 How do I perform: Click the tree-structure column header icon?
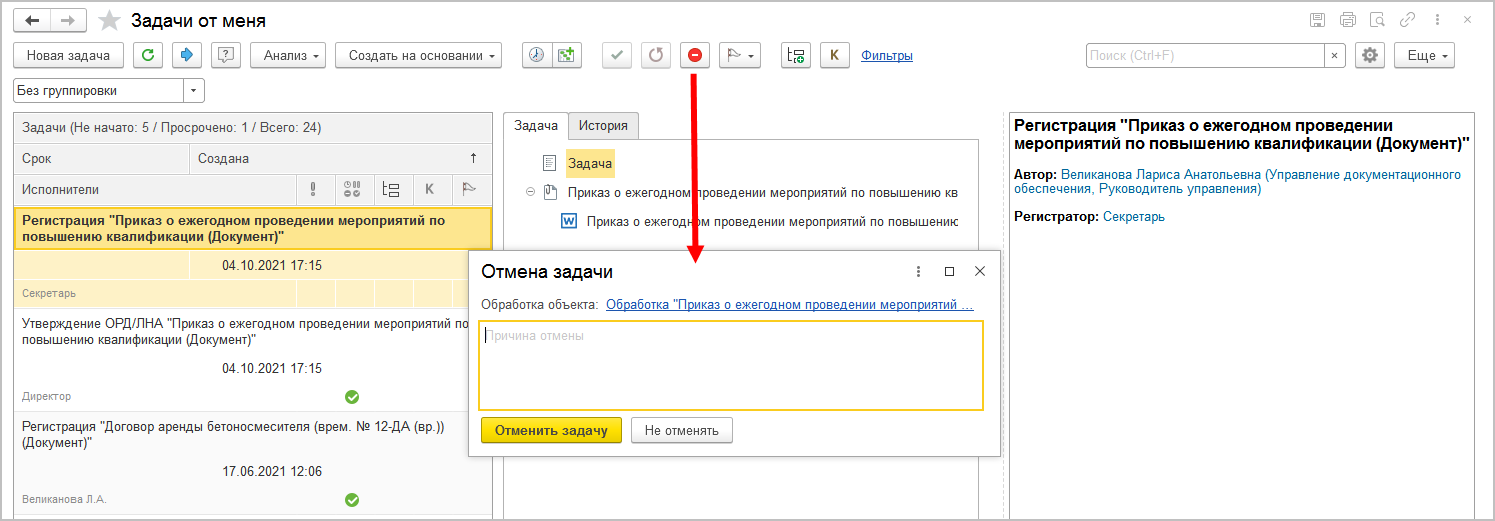pos(392,189)
